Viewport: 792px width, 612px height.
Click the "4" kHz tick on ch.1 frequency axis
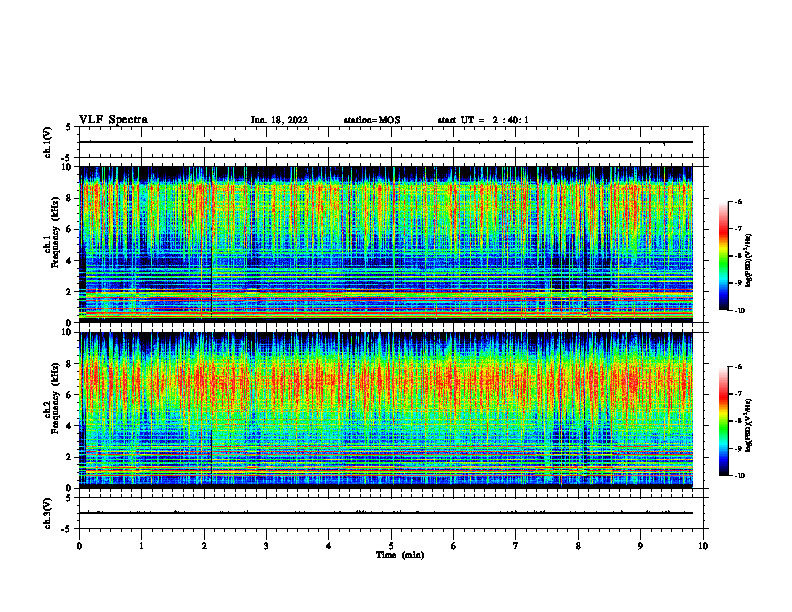(71, 261)
